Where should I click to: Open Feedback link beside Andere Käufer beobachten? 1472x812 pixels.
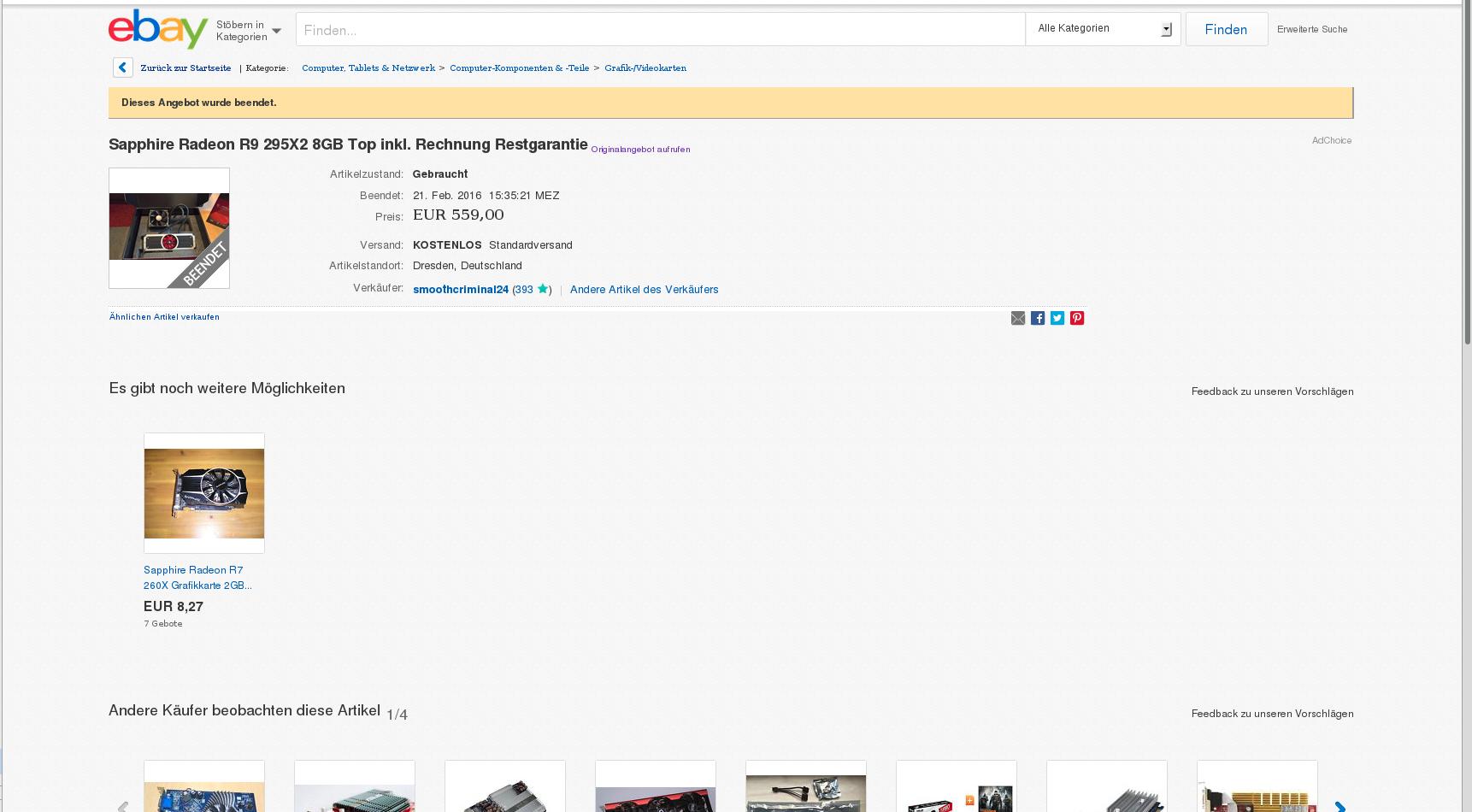(x=1272, y=714)
